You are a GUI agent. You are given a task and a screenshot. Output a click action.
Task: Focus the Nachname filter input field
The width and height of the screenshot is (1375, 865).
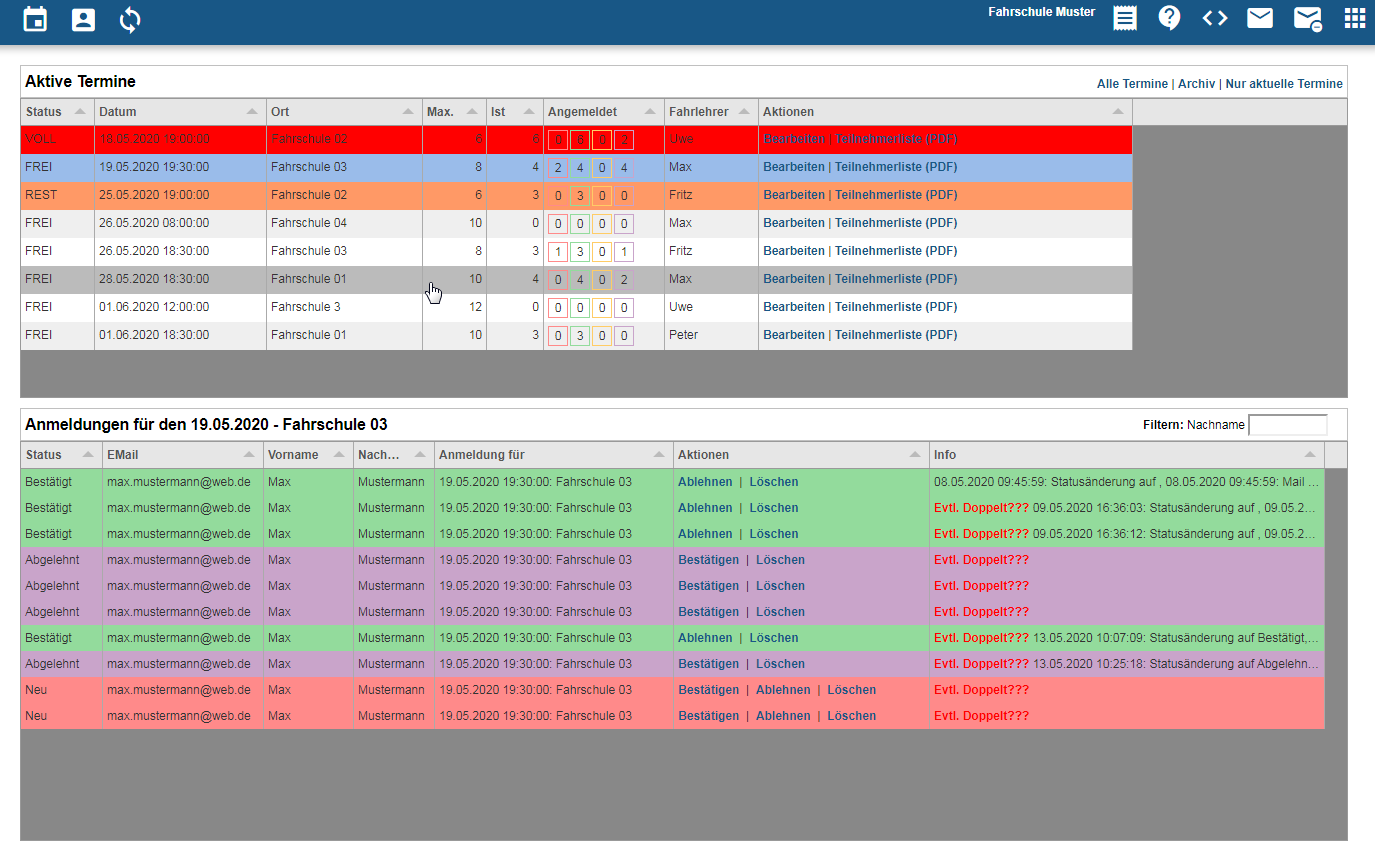pos(1288,425)
